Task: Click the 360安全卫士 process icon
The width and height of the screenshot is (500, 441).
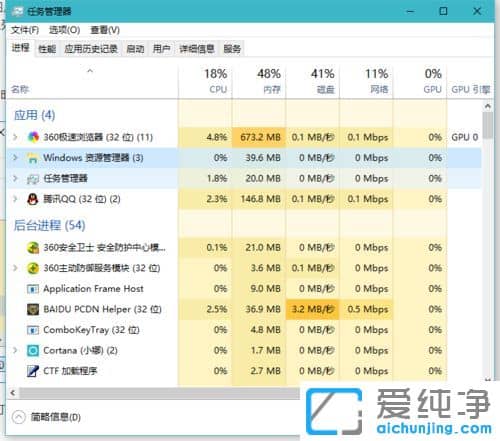Action: tap(33, 248)
